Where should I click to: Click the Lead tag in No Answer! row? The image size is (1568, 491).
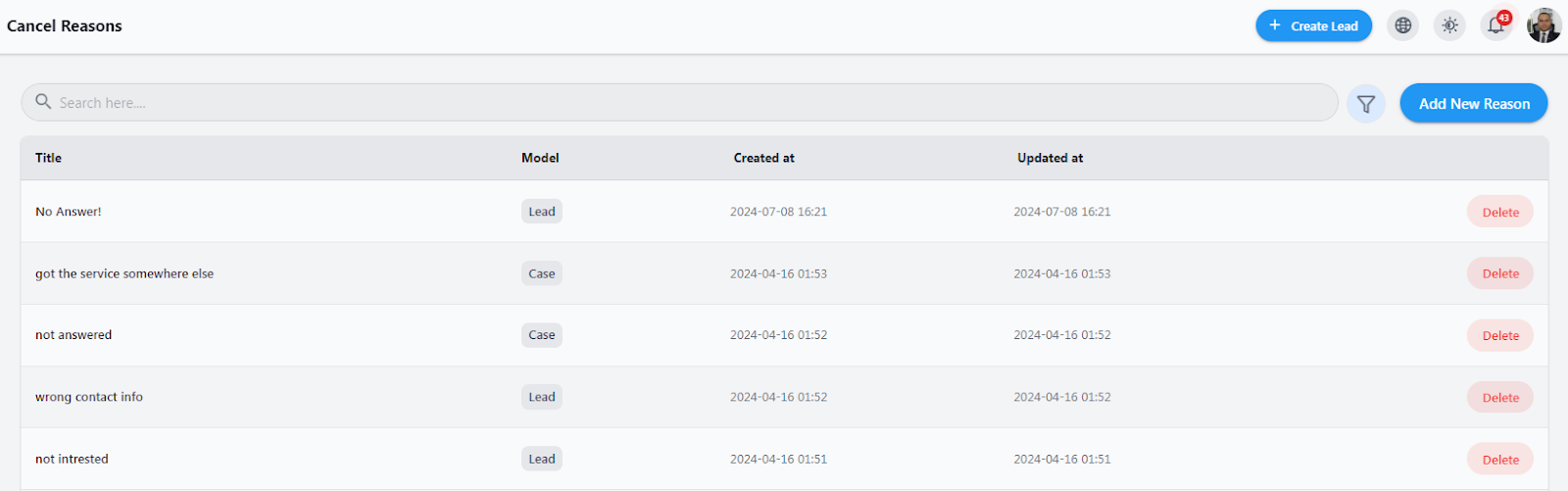542,212
